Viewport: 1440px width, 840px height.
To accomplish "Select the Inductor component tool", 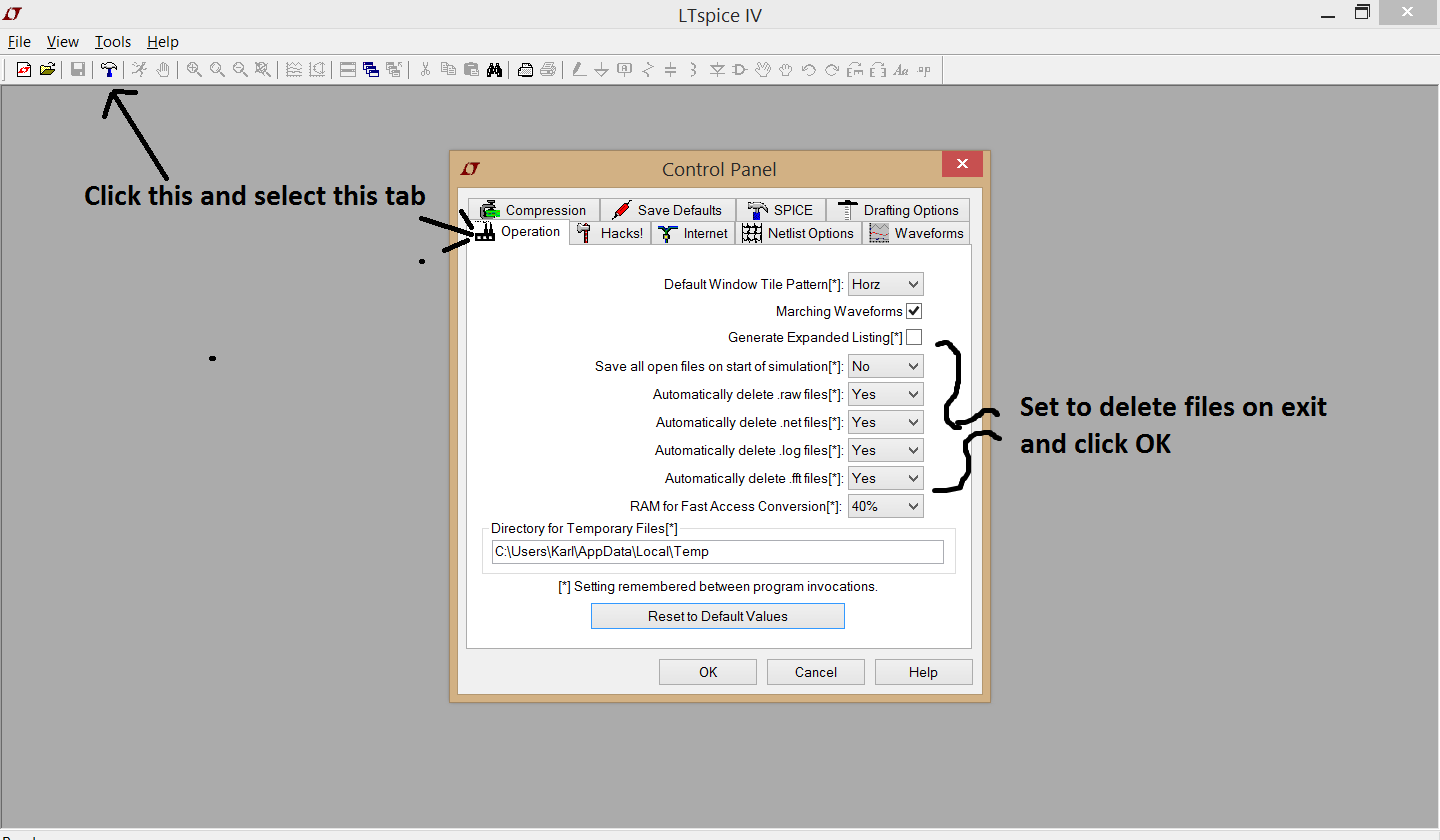I will pos(693,69).
